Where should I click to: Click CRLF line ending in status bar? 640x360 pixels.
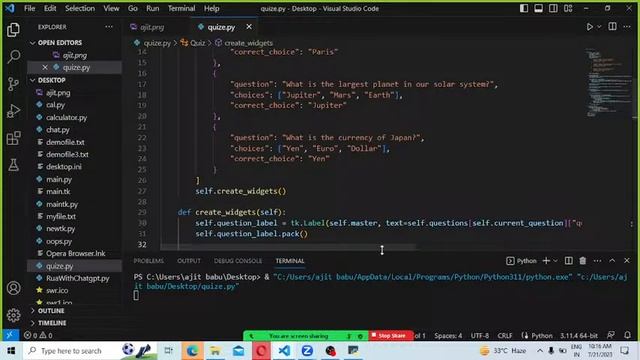tap(505, 336)
